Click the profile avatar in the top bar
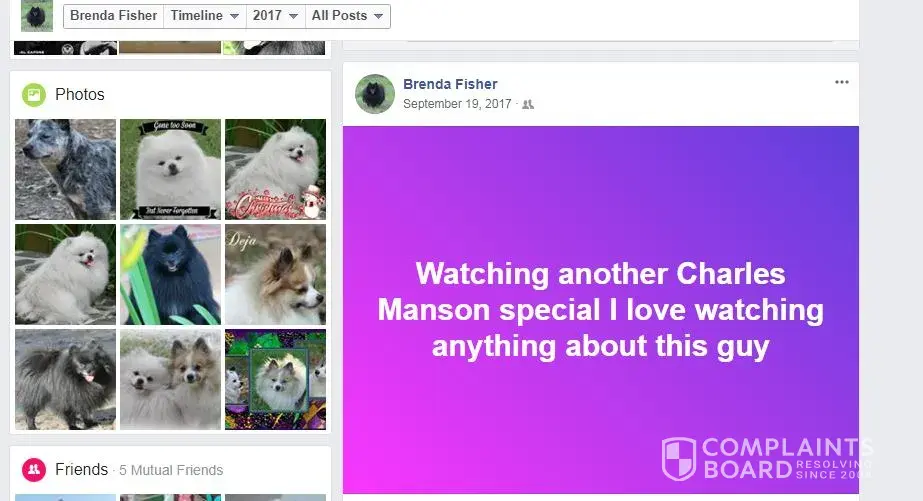The width and height of the screenshot is (923, 501). (37, 16)
